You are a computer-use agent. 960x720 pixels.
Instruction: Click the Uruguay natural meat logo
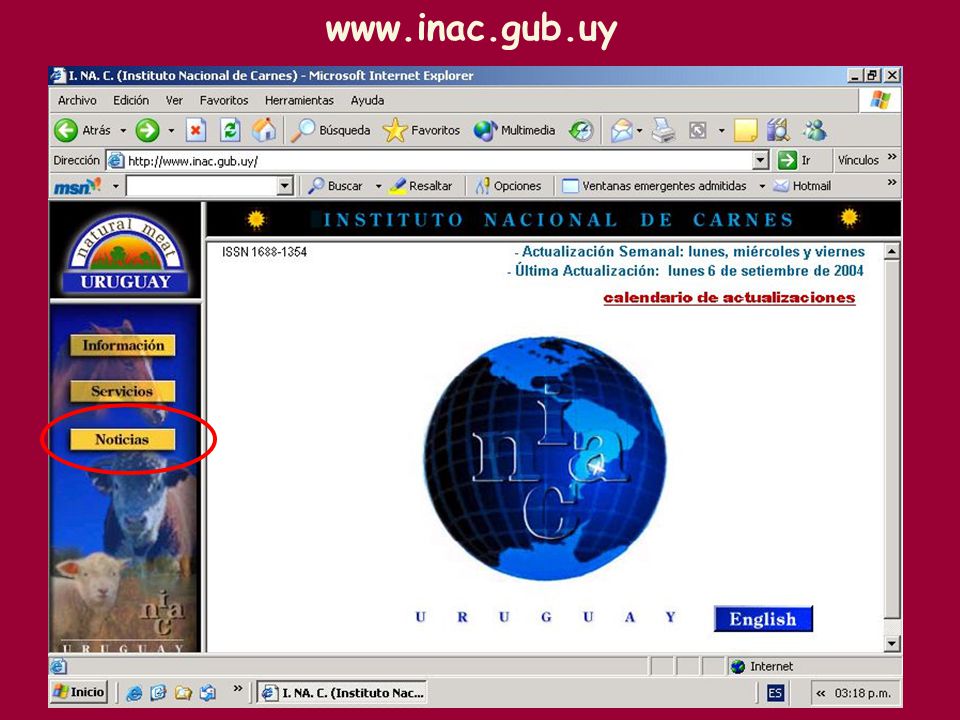pyautogui.click(x=126, y=253)
